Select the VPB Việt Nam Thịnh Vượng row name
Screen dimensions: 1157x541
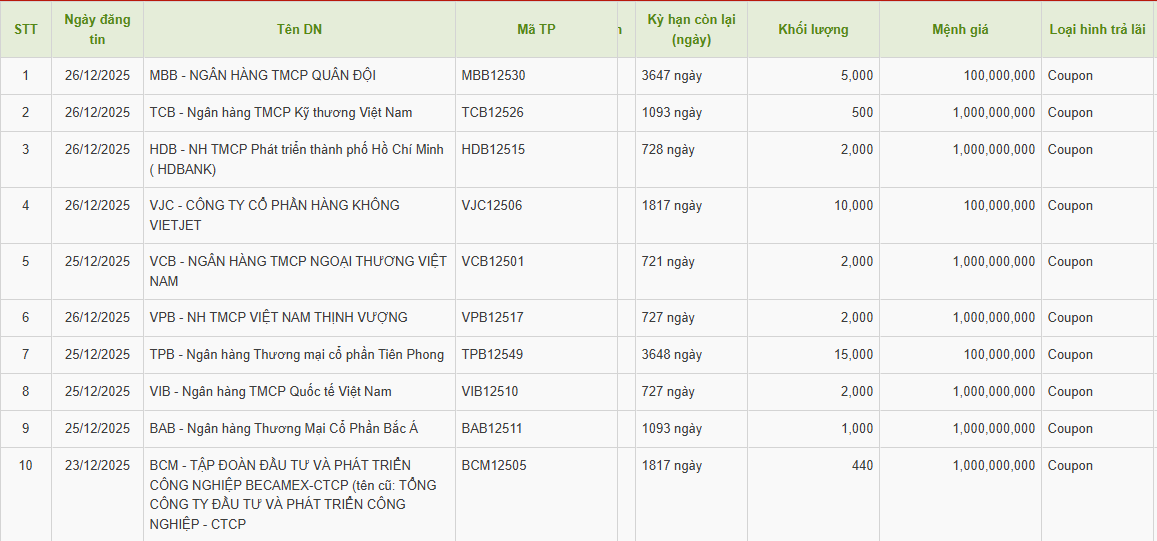(x=278, y=318)
